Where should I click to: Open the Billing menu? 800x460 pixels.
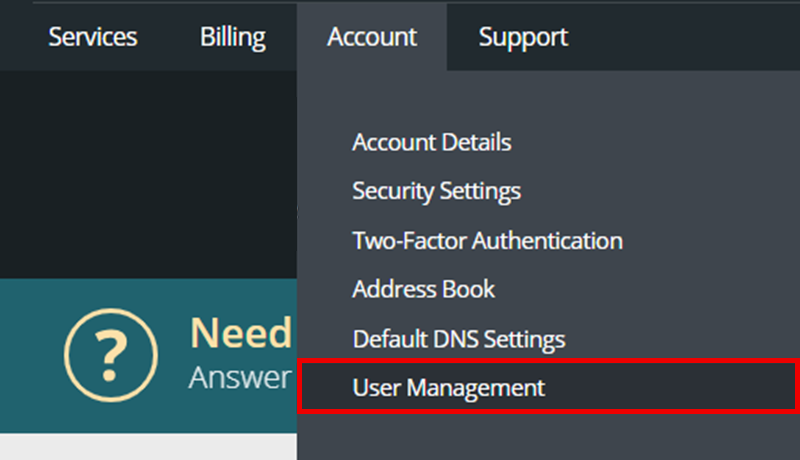tap(233, 37)
